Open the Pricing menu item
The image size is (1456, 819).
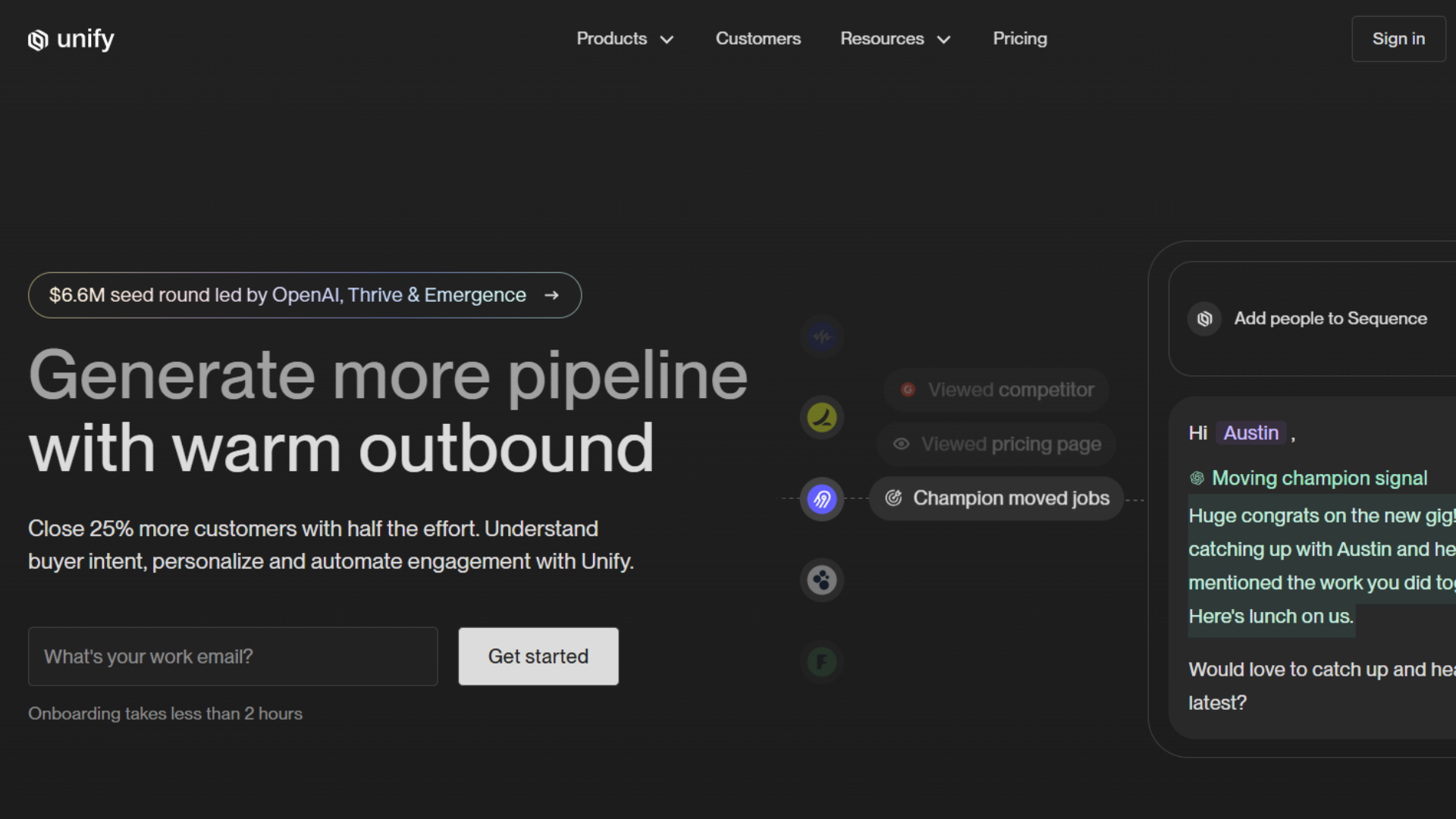(x=1019, y=39)
